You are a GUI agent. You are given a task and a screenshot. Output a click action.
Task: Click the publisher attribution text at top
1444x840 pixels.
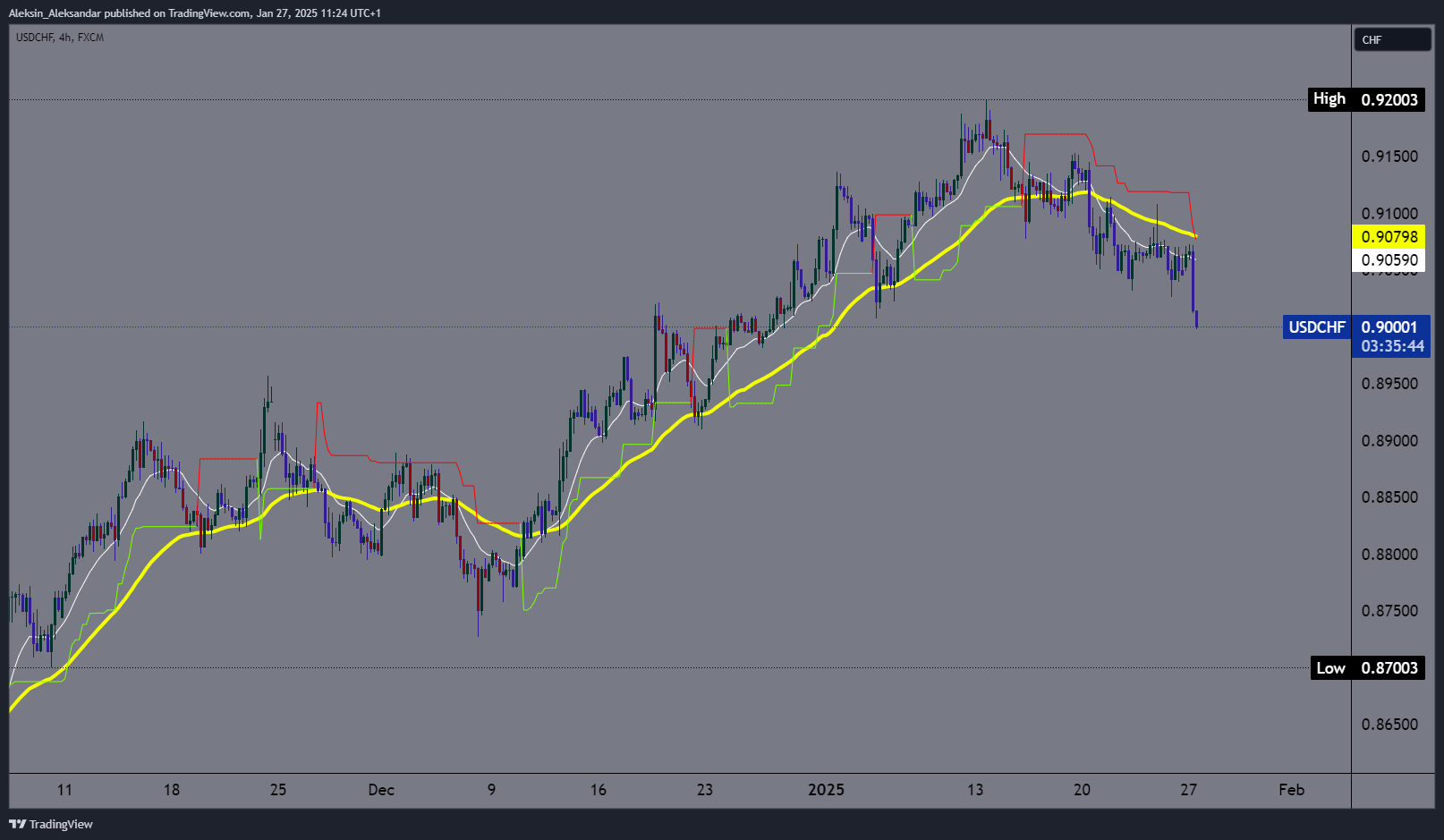194,13
